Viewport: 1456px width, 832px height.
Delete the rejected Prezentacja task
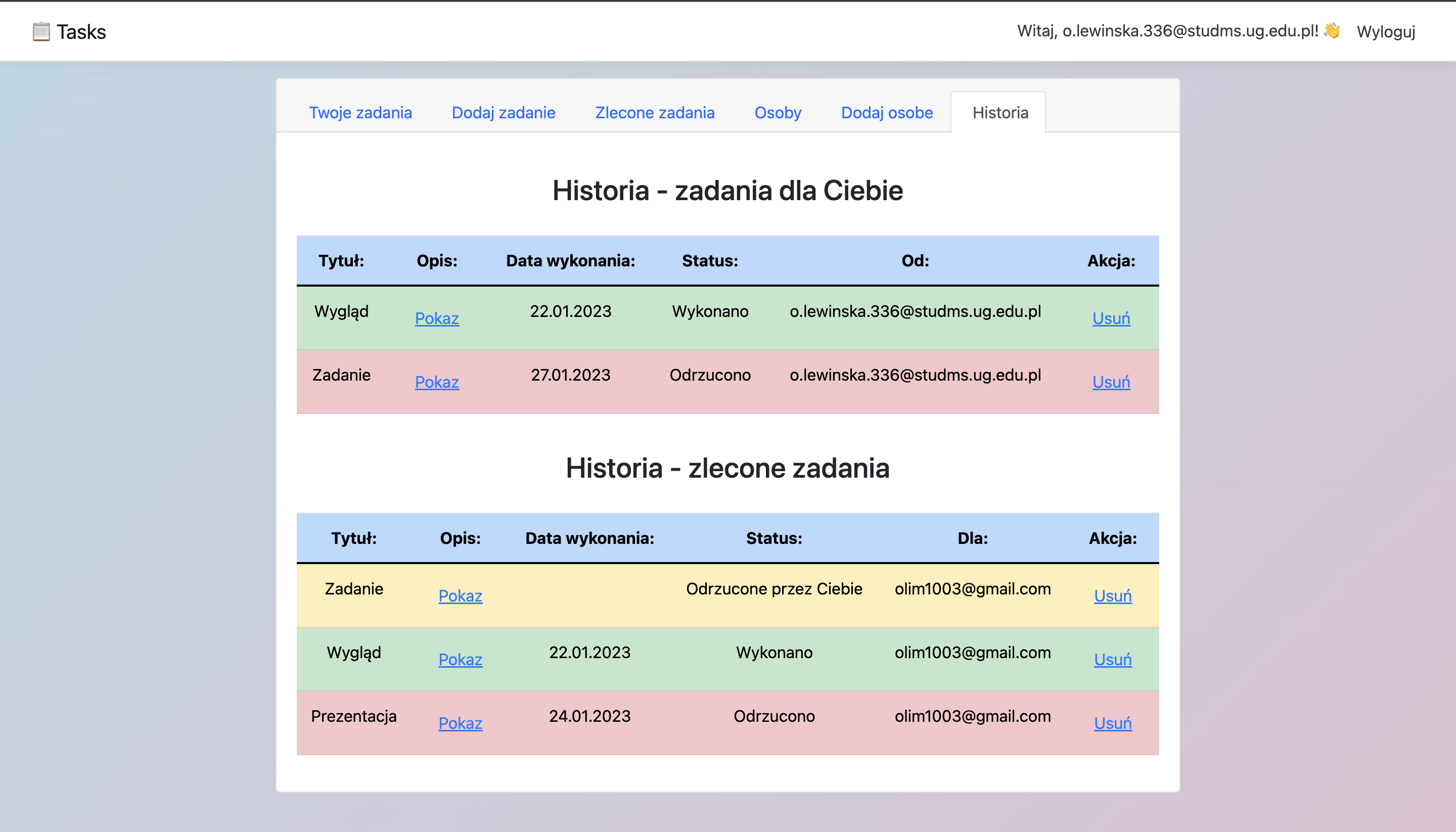point(1113,723)
